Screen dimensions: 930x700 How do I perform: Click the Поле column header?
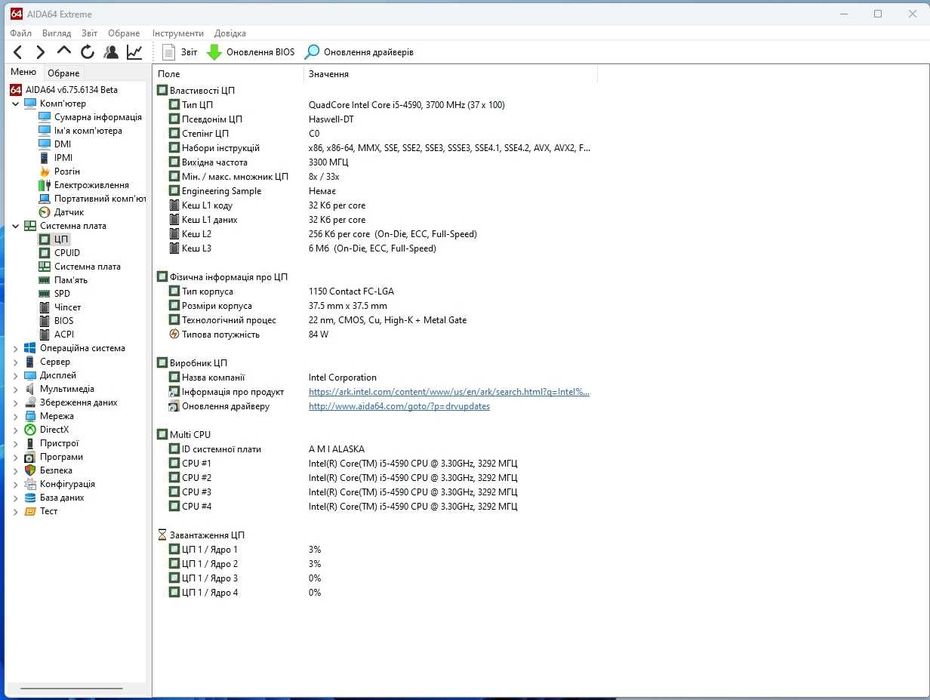(228, 74)
